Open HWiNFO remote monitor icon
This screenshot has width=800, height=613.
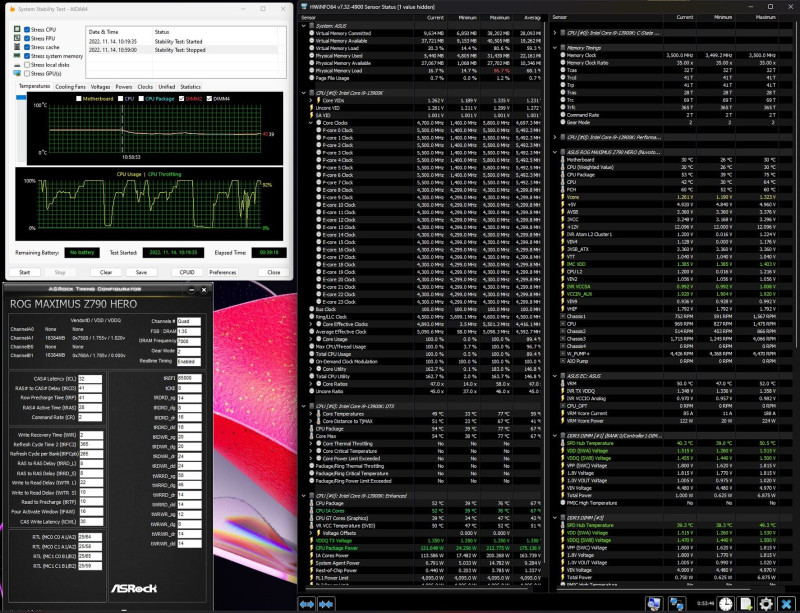(x=654, y=604)
